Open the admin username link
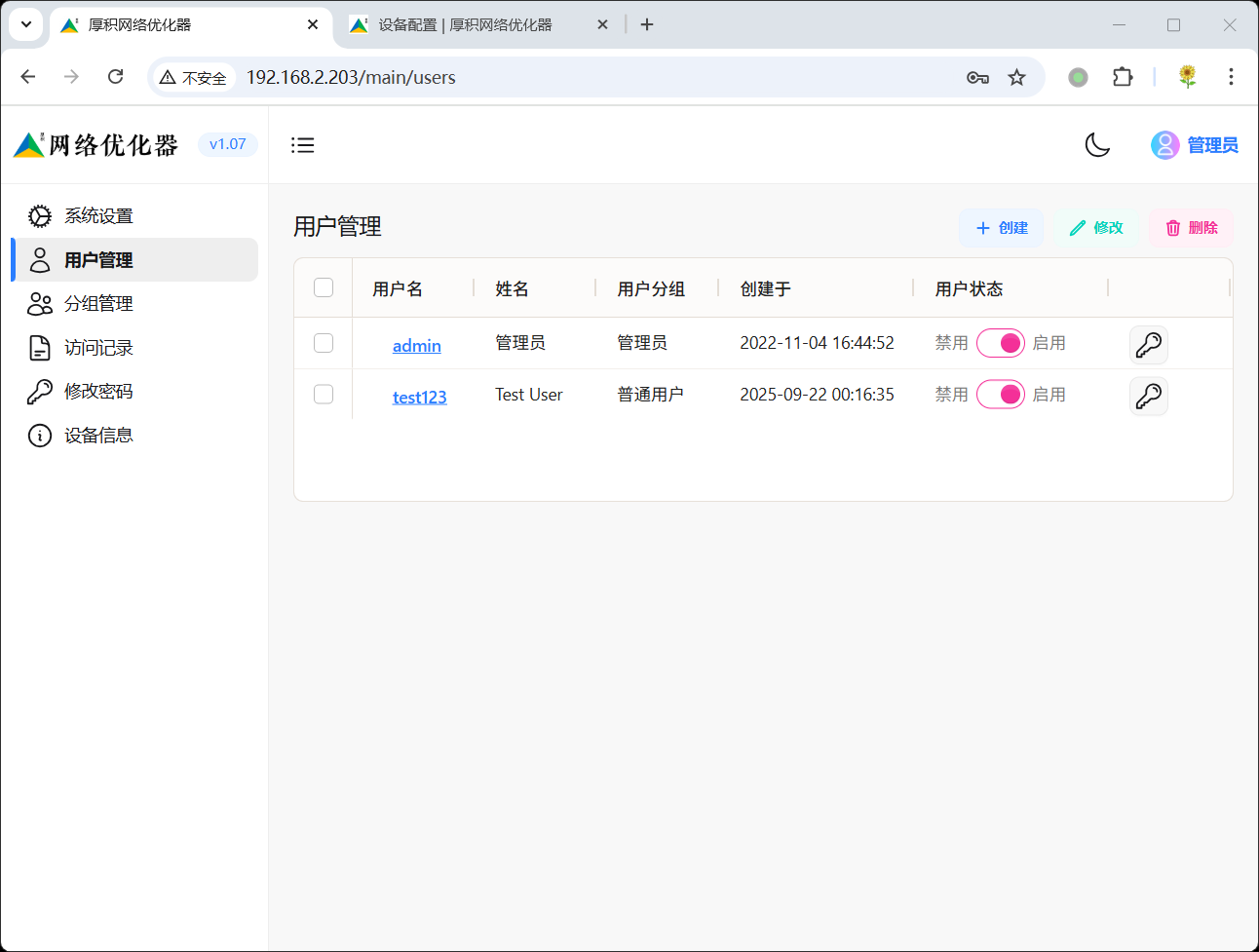Viewport: 1259px width, 952px height. (x=416, y=346)
